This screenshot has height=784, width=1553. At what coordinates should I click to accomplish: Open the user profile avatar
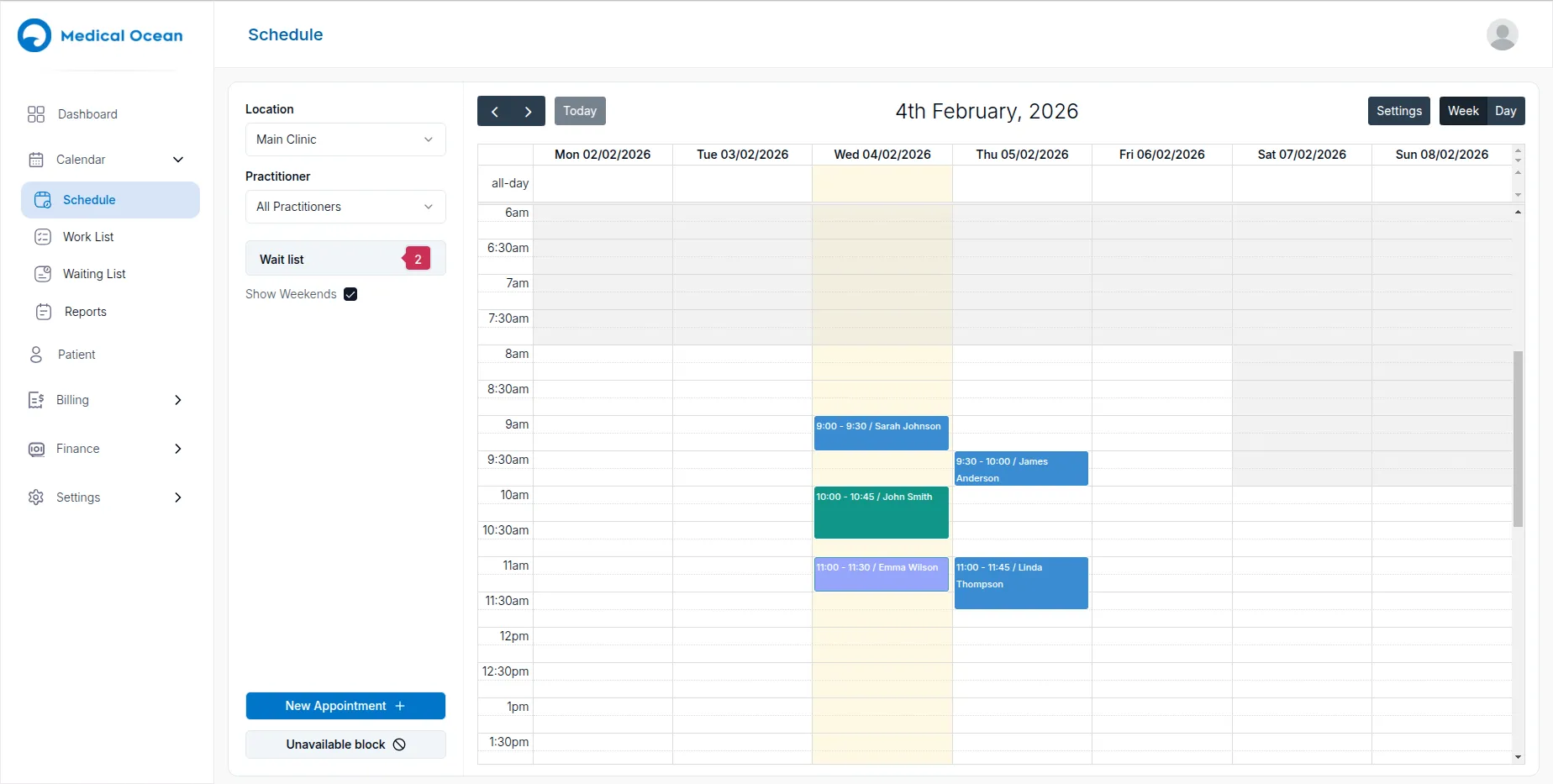coord(1502,35)
